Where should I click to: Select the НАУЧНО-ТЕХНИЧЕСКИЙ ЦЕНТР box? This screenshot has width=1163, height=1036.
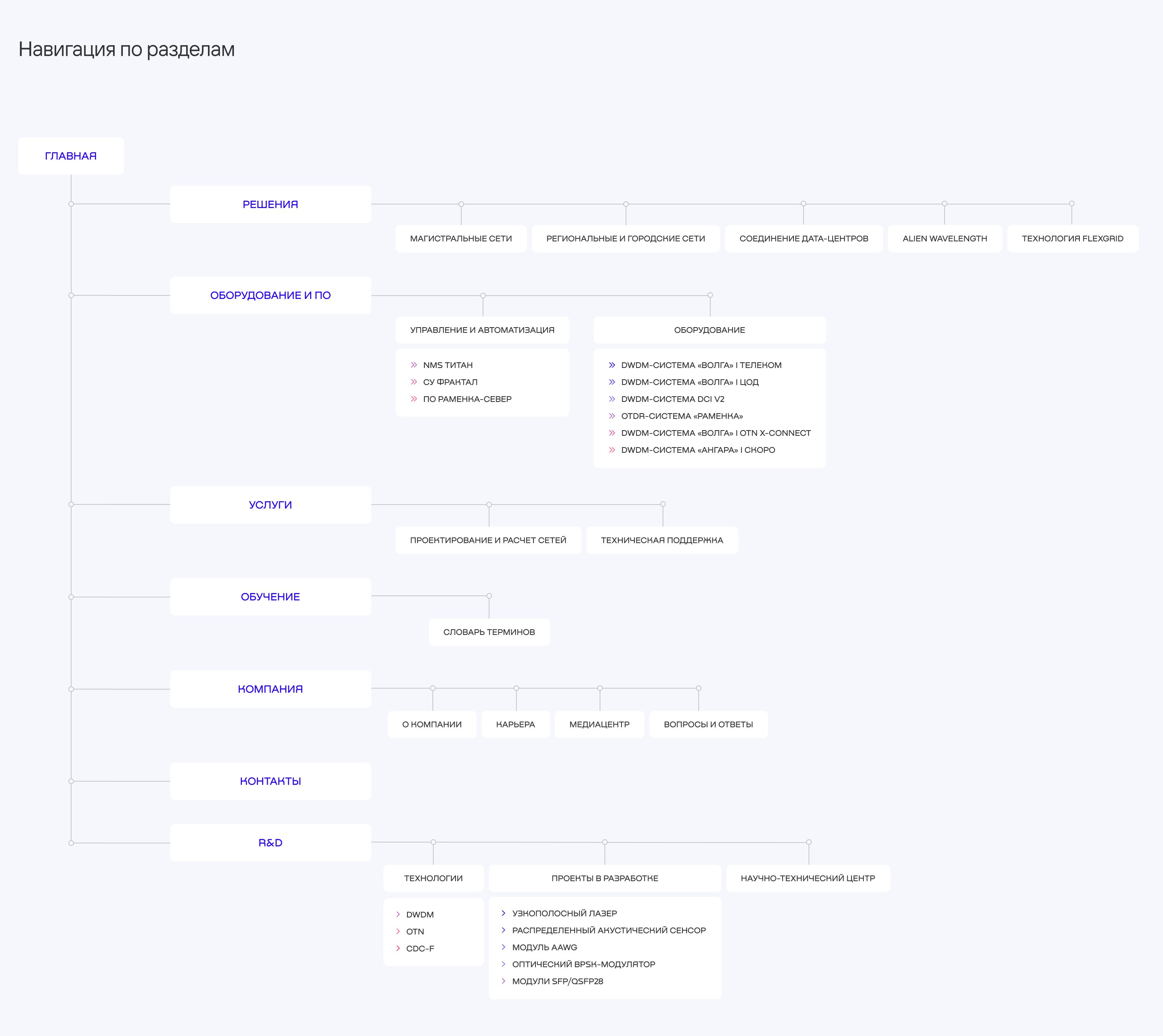[x=807, y=878]
